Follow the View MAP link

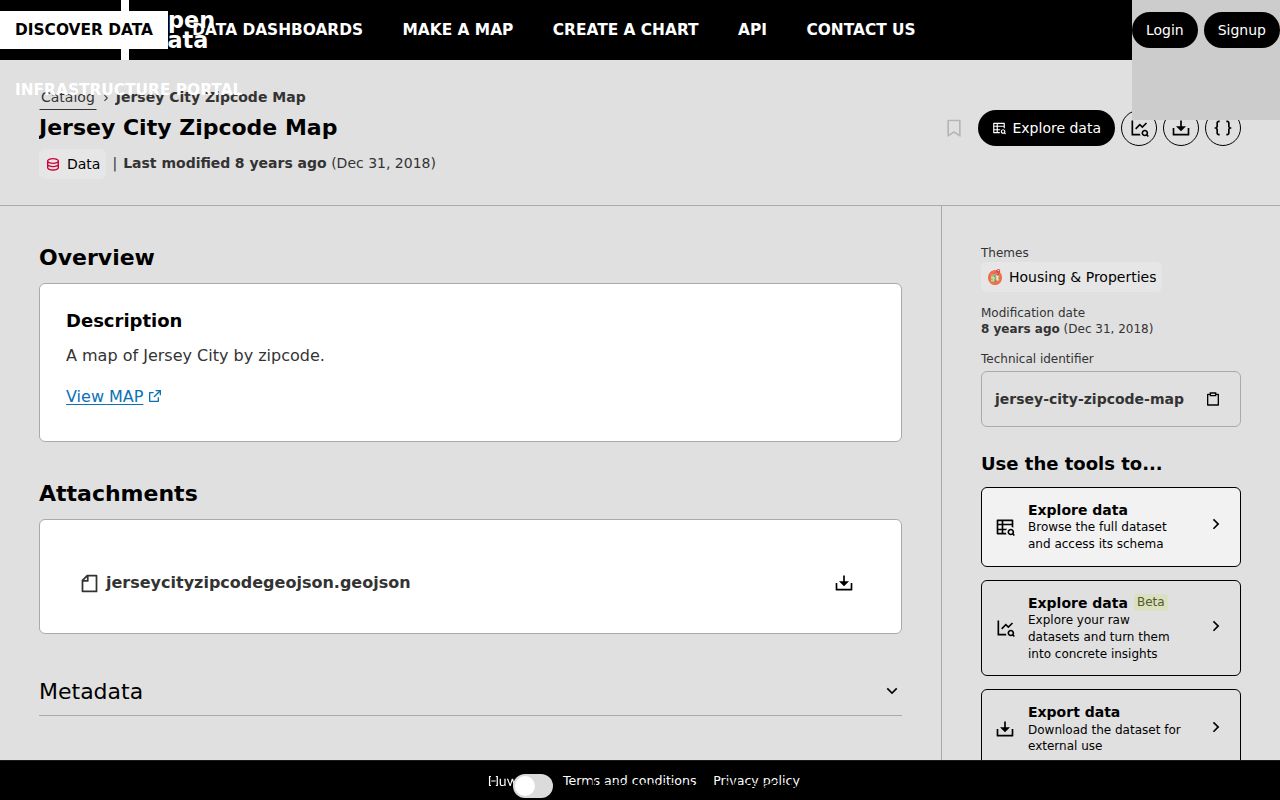[x=114, y=396]
